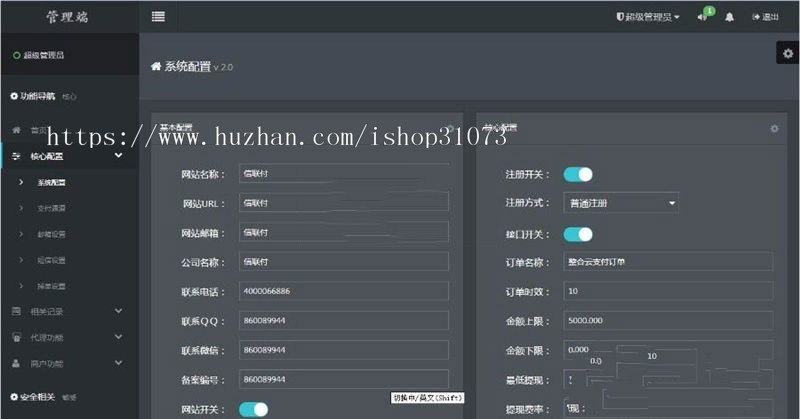
Task: Toggle the 注册开关 switch
Action: (578, 175)
